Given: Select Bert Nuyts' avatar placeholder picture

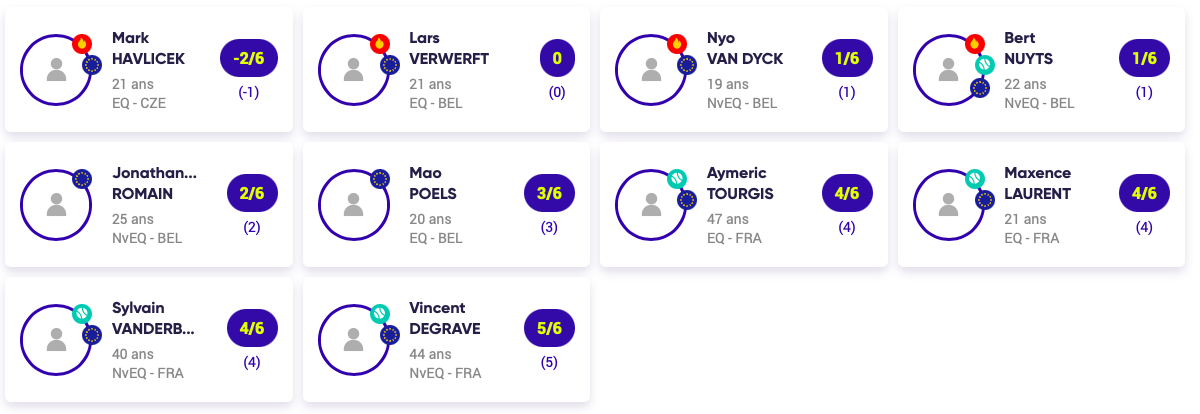Looking at the screenshot, I should click(949, 70).
